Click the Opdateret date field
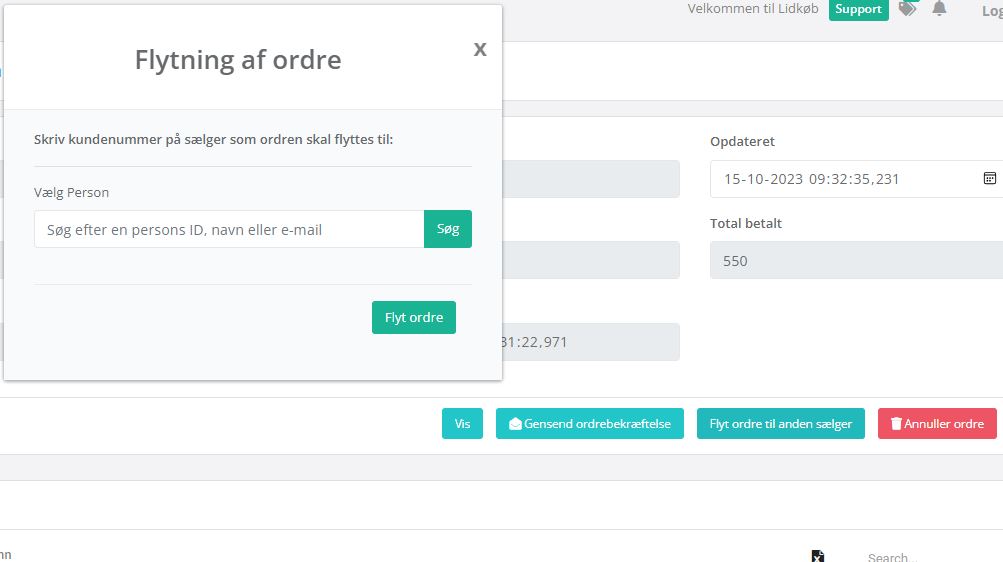This screenshot has width=1003, height=562. click(x=857, y=179)
